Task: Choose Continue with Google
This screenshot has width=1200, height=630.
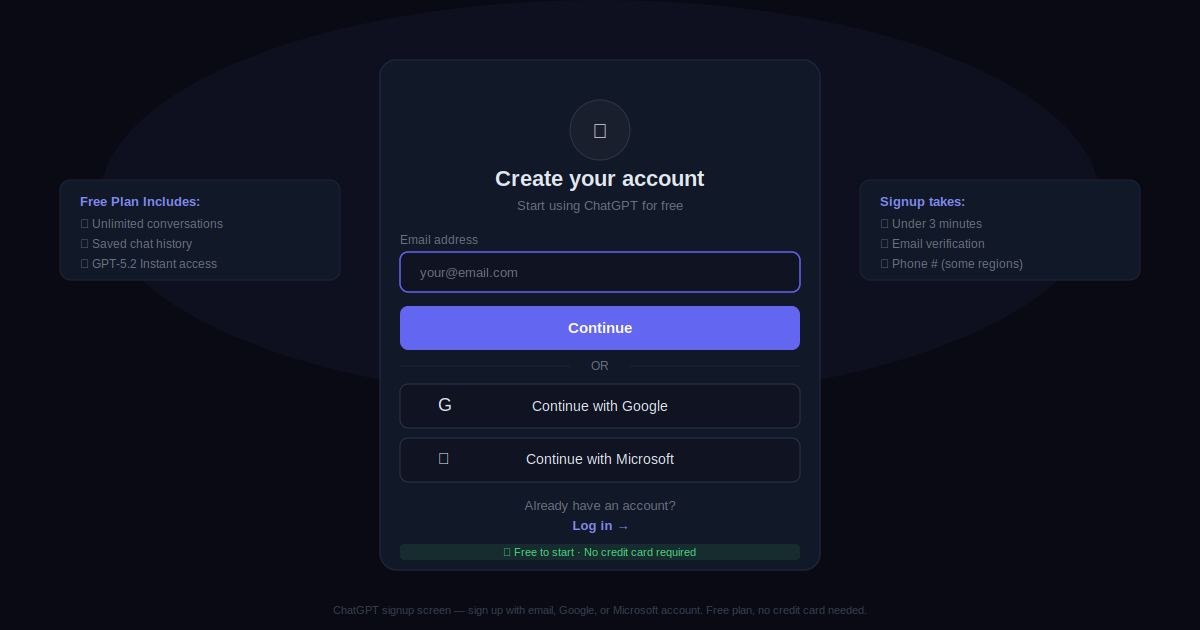Action: 600,406
